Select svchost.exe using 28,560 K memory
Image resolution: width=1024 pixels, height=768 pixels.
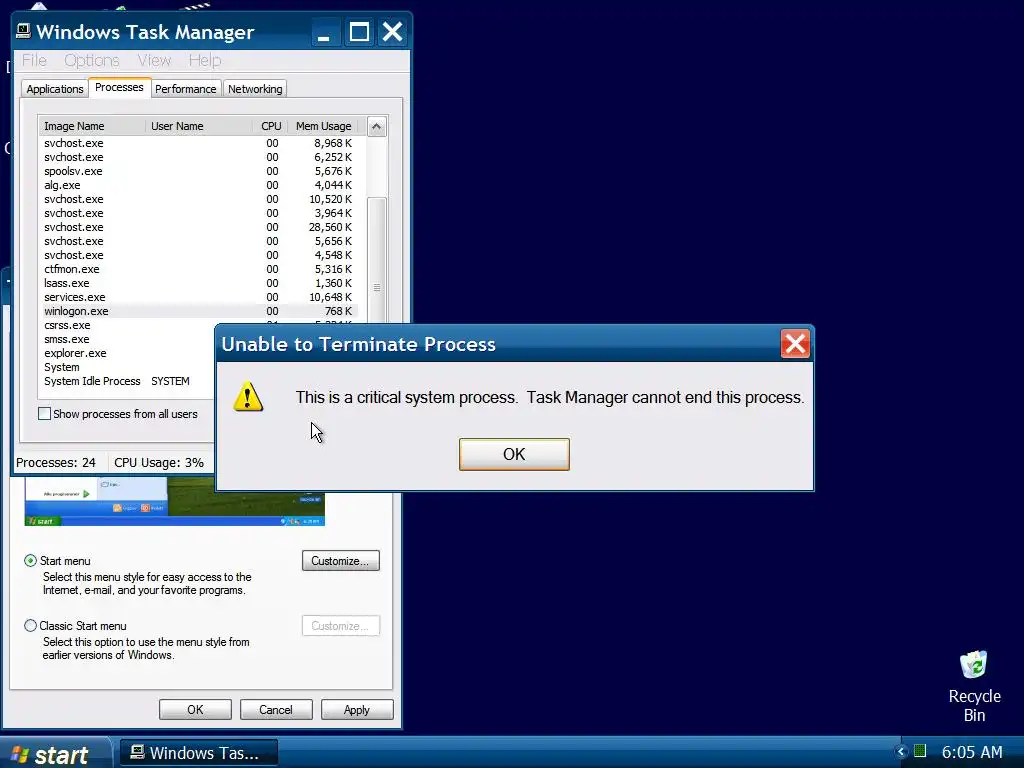tap(199, 227)
